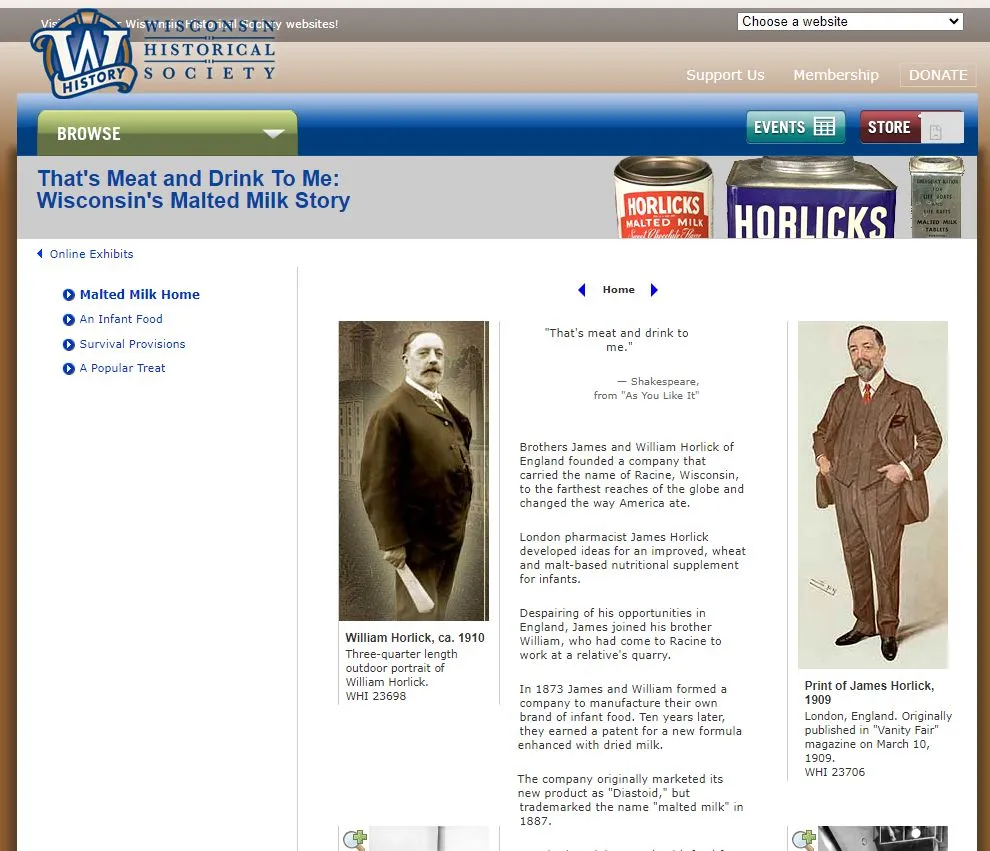990x851 pixels.
Task: Click the bullet icon beside Malted Milk Home
Action: (69, 295)
